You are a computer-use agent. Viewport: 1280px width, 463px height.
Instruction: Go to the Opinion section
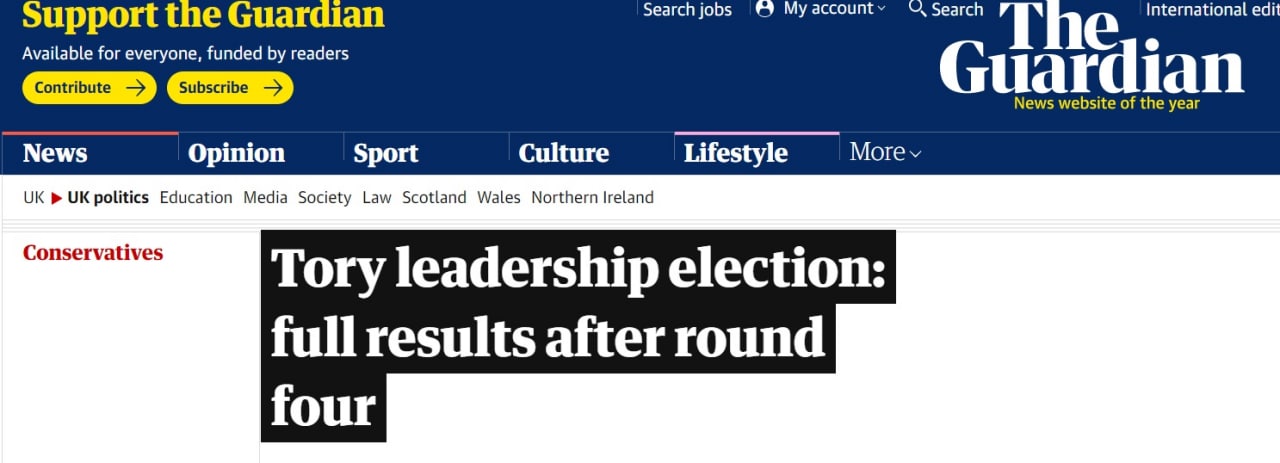point(236,153)
